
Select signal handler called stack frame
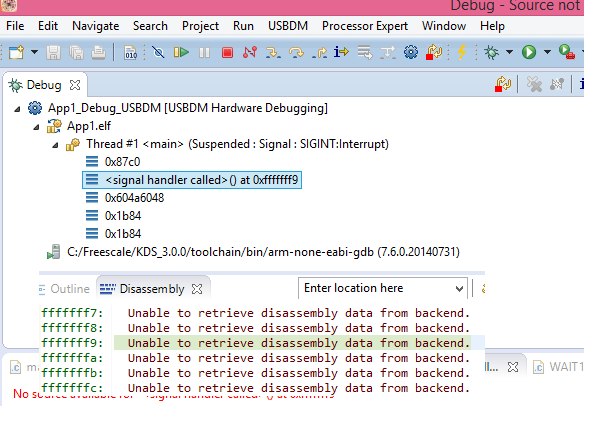click(x=192, y=180)
